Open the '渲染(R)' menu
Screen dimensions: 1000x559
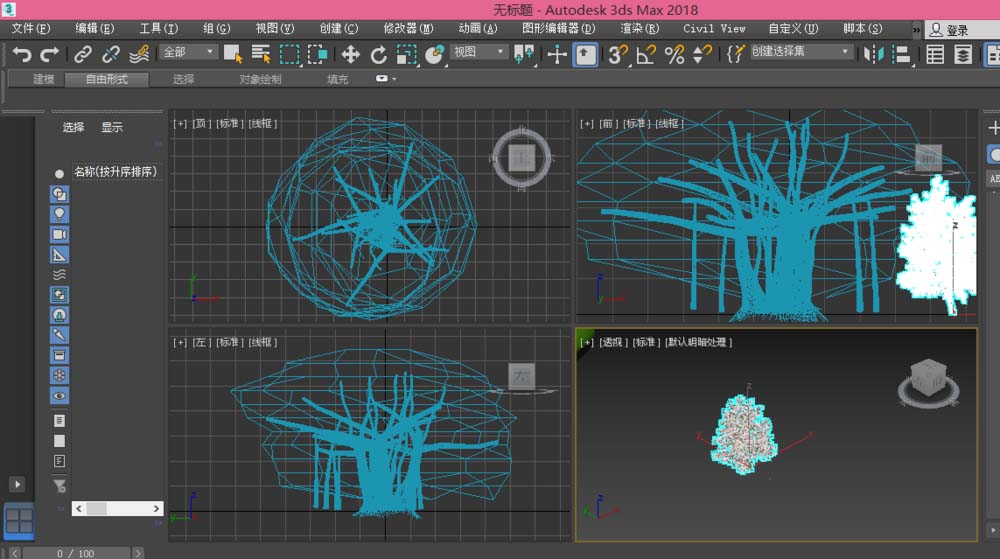(x=639, y=29)
